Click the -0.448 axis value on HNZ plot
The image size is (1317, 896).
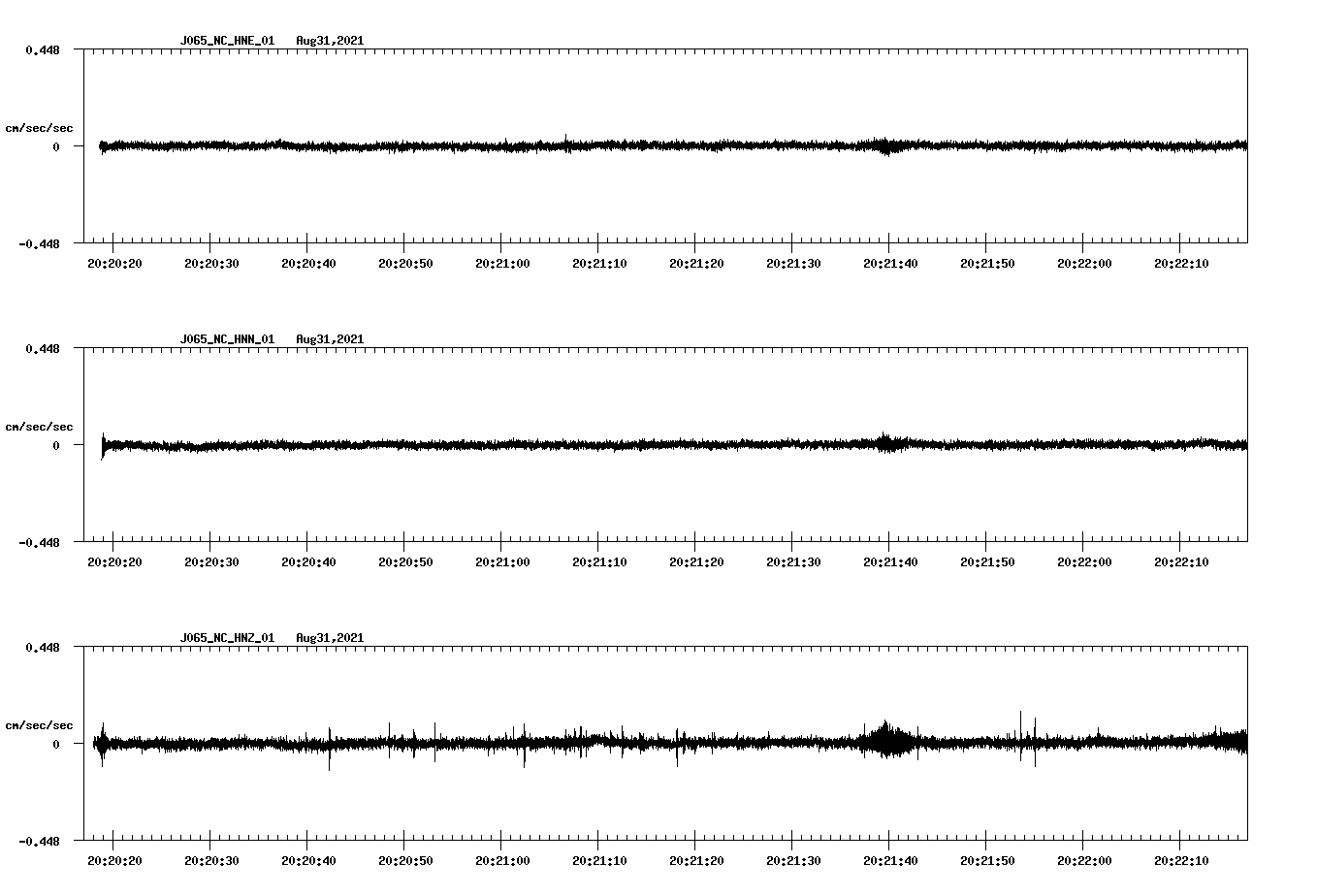point(39,841)
